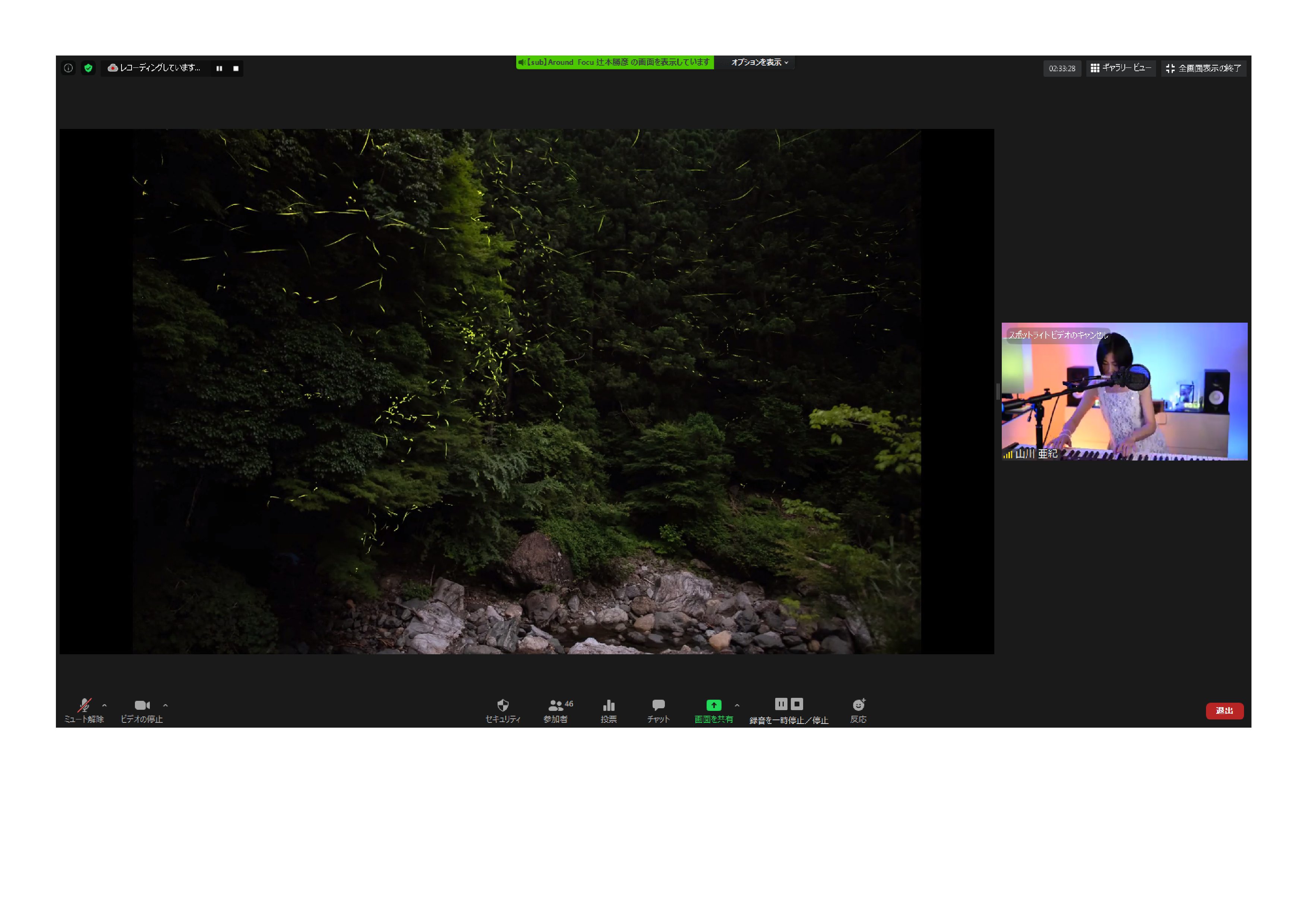The height and width of the screenshot is (924, 1307).
Task: Start screen share (画面を共有)
Action: 714,711
